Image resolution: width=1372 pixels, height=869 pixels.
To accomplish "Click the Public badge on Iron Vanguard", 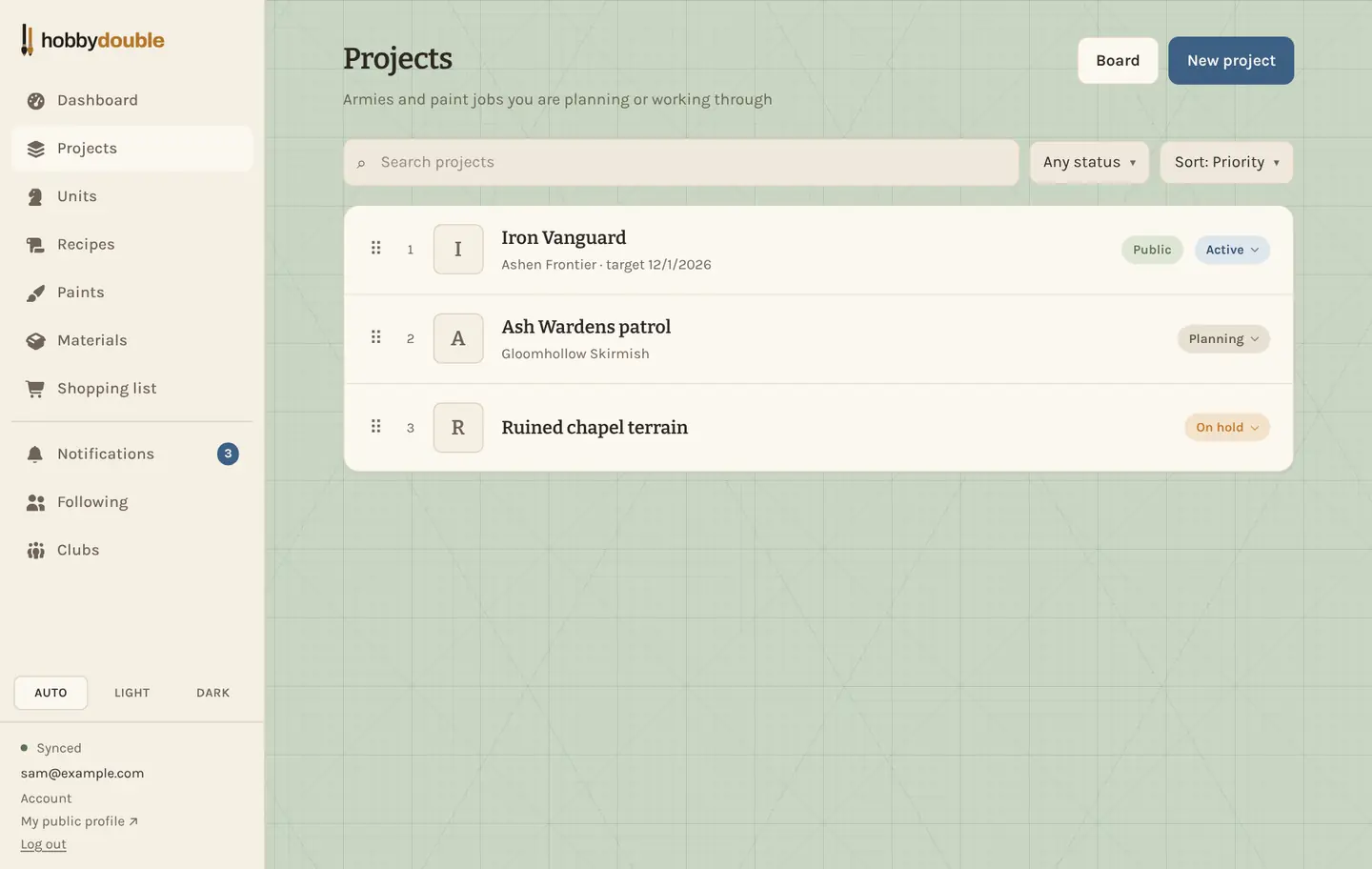I will point(1152,250).
